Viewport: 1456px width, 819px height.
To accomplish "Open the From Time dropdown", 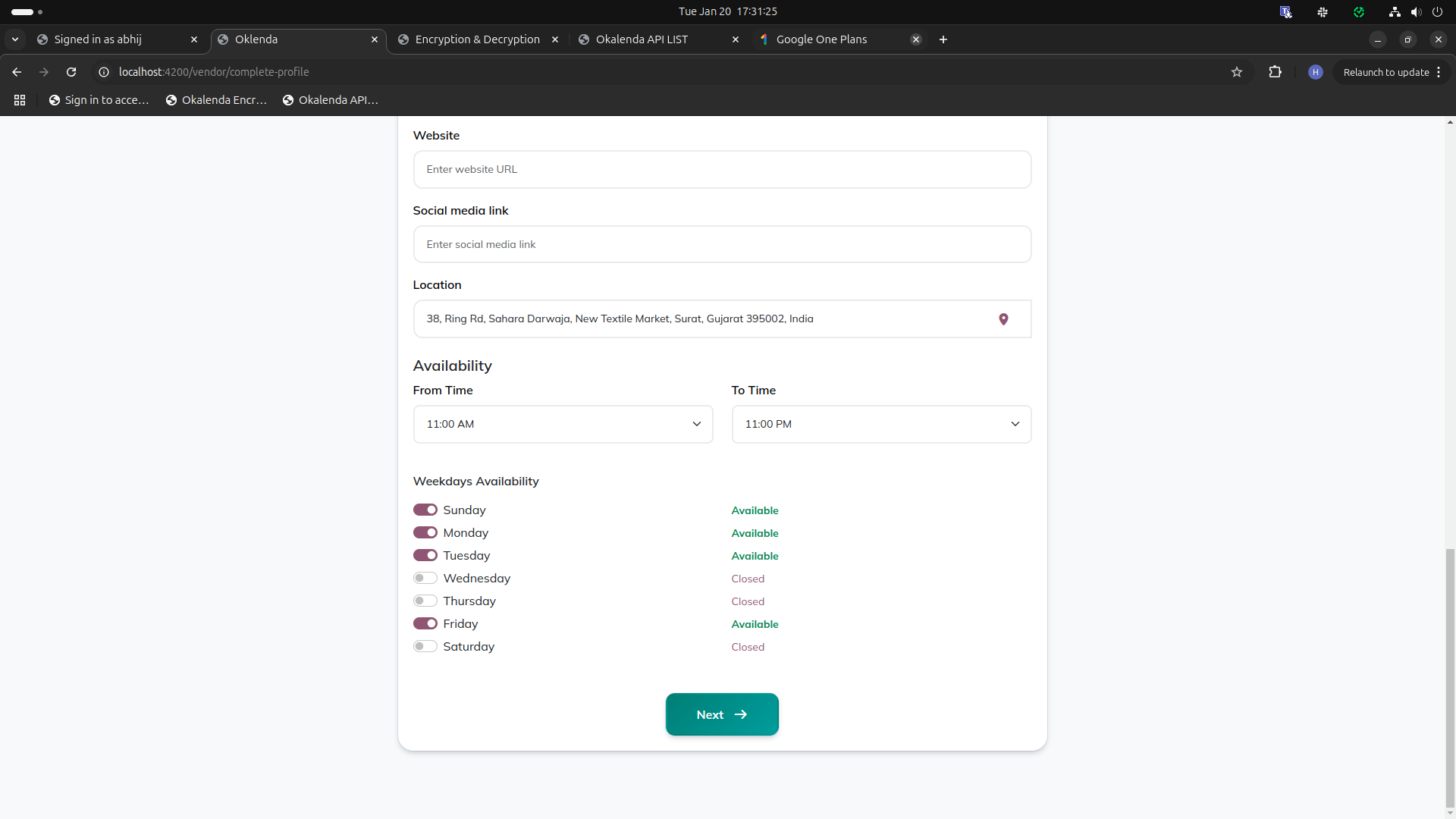I will coord(563,424).
